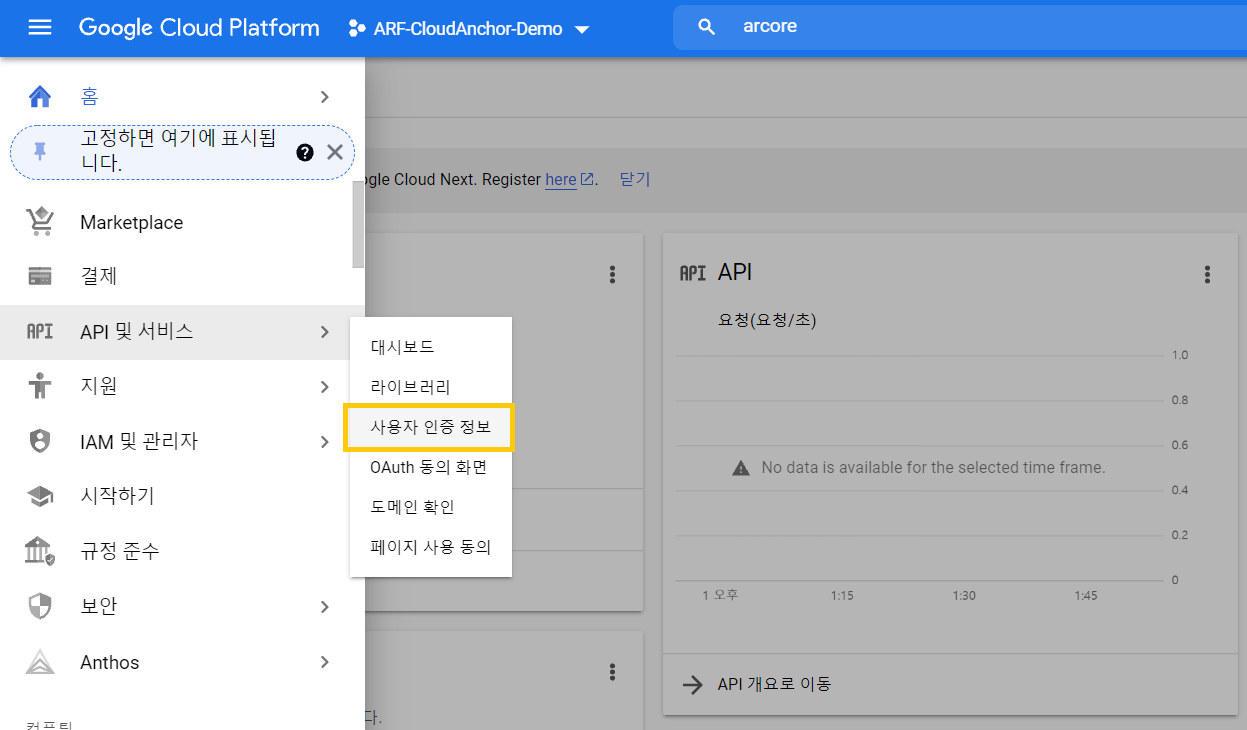Select 사용자 인증 정보 in the submenu
1247x730 pixels.
pyautogui.click(x=431, y=427)
